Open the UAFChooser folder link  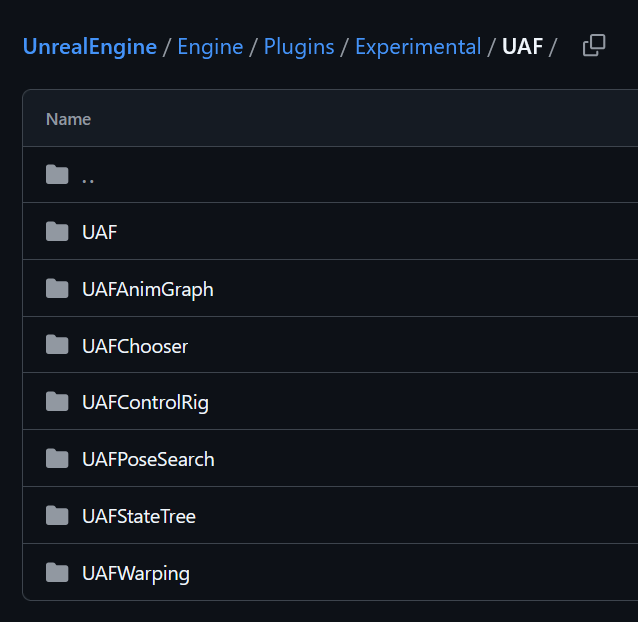[x=135, y=346]
